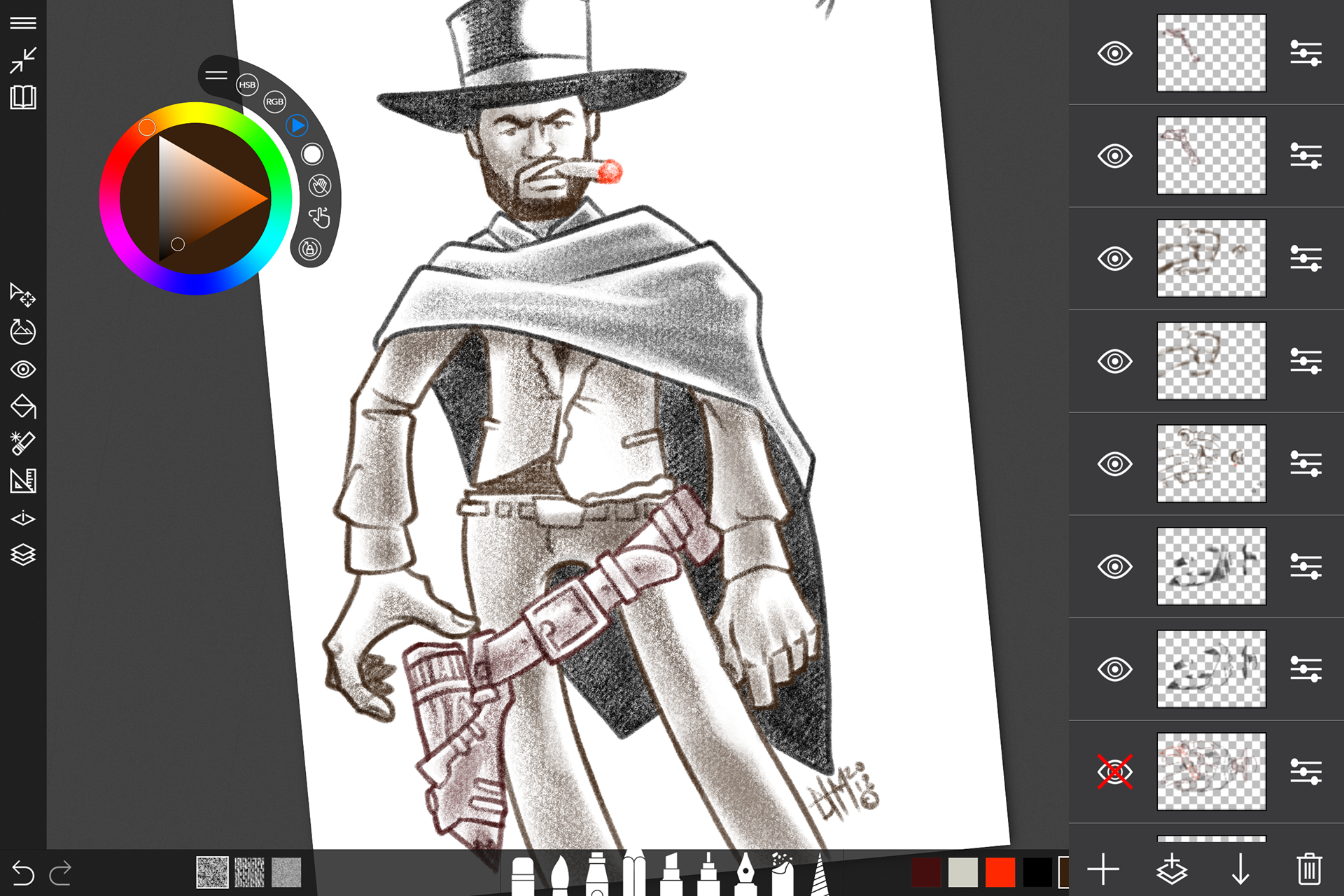1344x896 pixels.
Task: Select the raised pencil tool
Action: click(x=634, y=872)
